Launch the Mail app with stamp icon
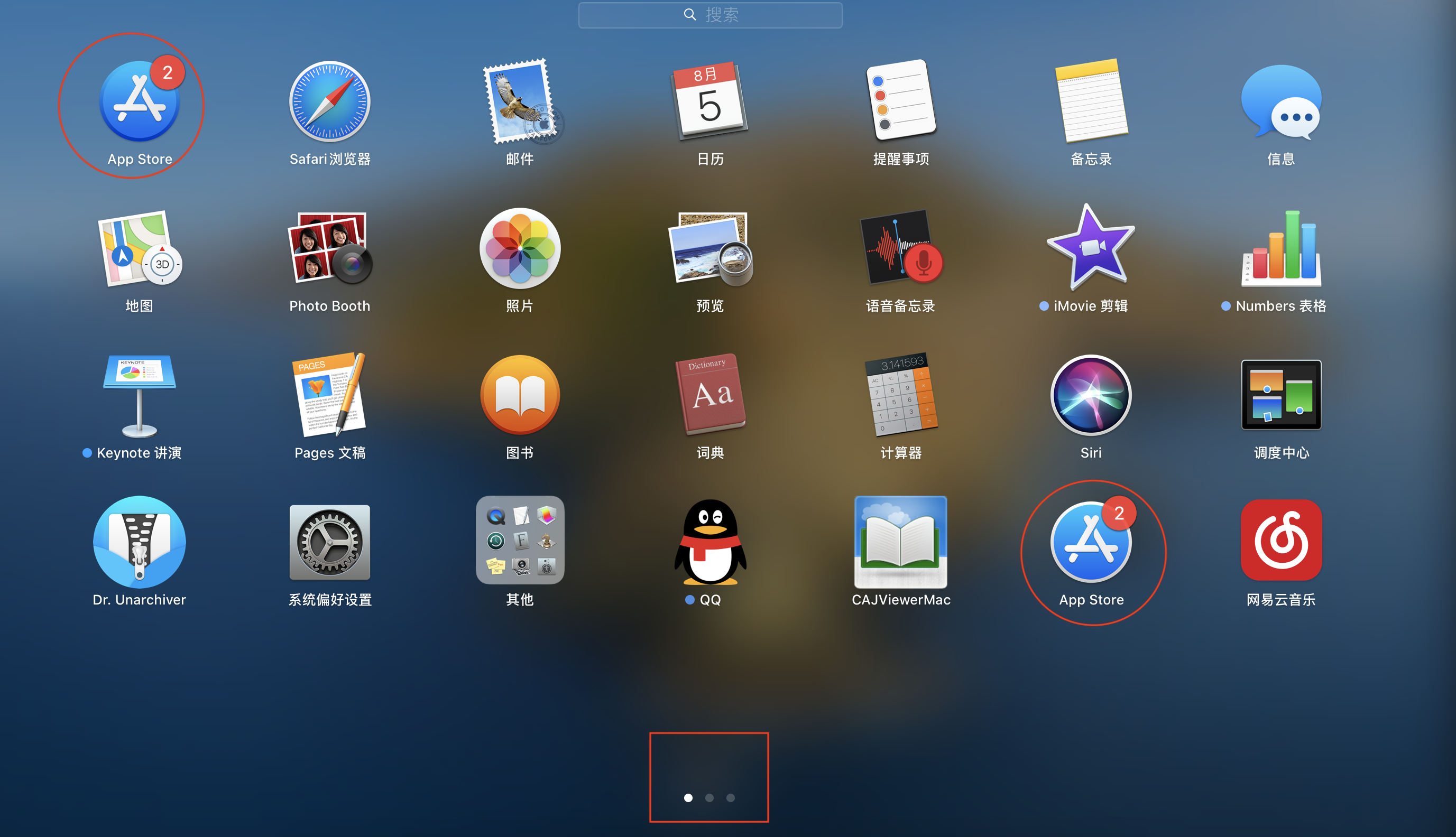 click(x=520, y=102)
